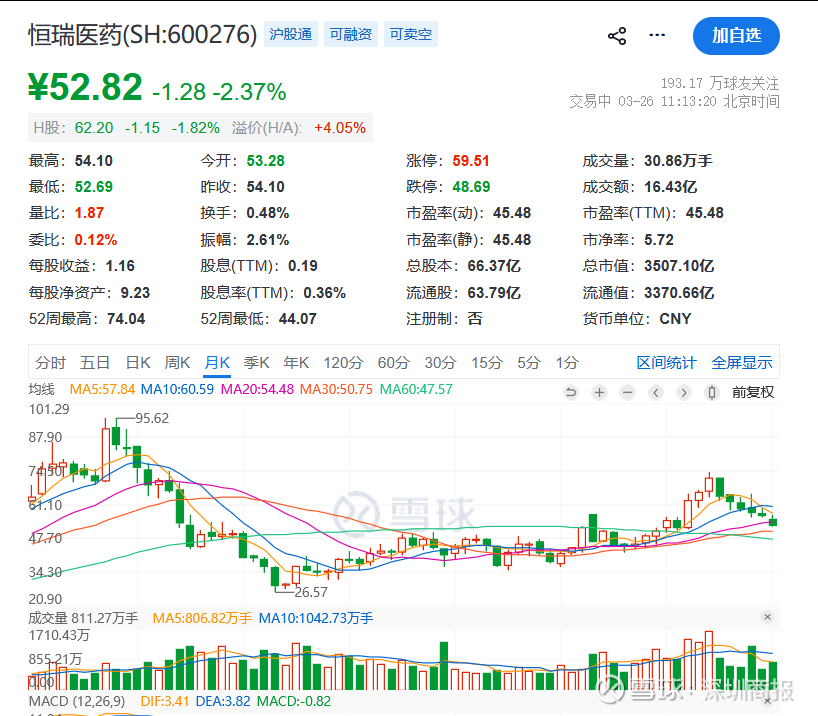
Task: Select the 30分 chart interval
Action: [440, 362]
